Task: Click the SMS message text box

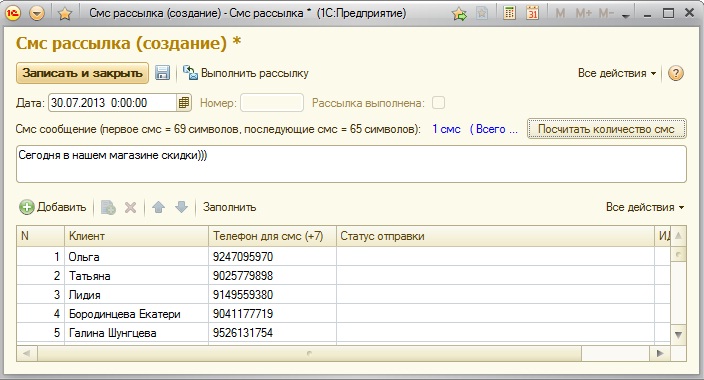Action: click(x=351, y=164)
